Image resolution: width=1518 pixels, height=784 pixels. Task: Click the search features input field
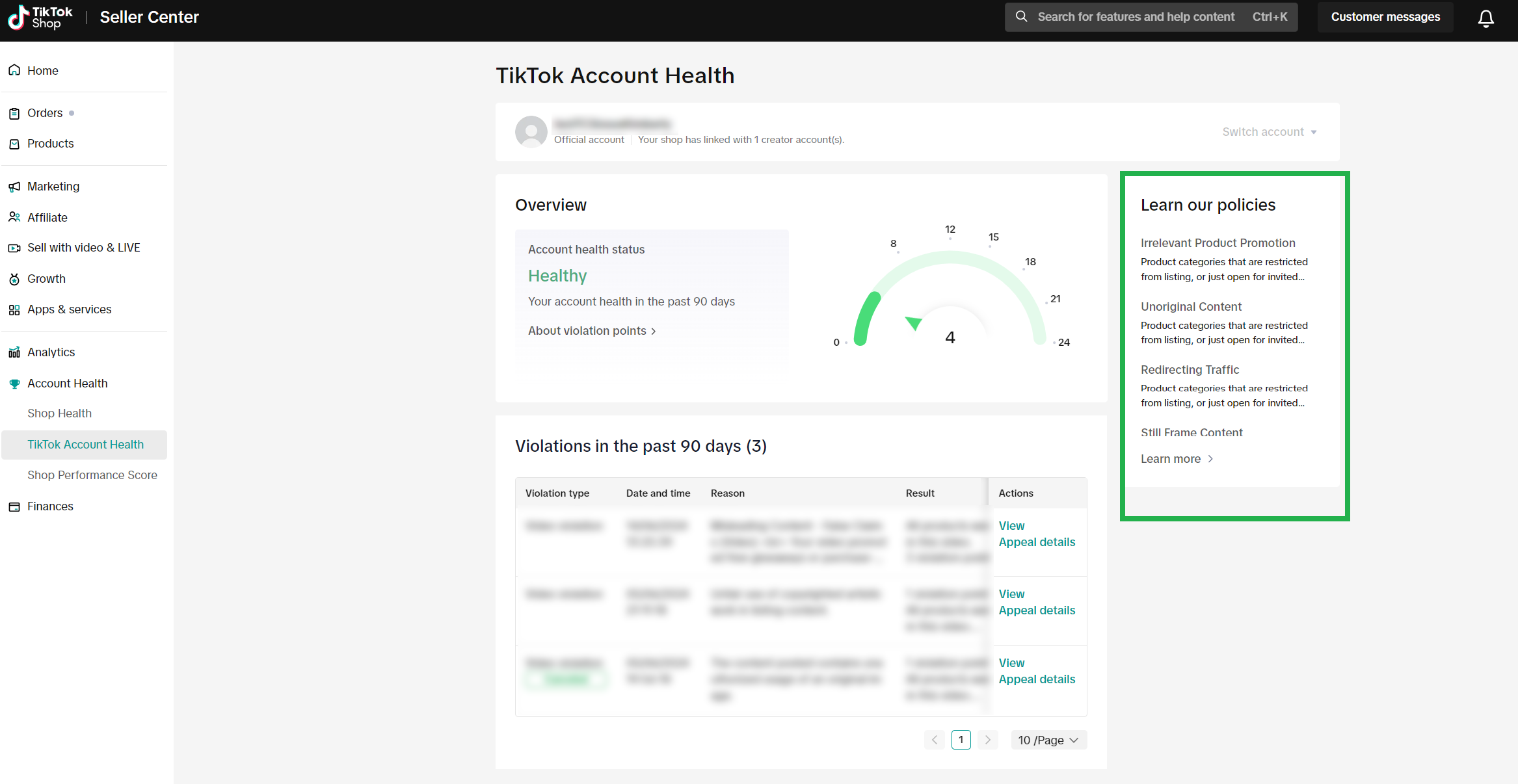click(1135, 17)
